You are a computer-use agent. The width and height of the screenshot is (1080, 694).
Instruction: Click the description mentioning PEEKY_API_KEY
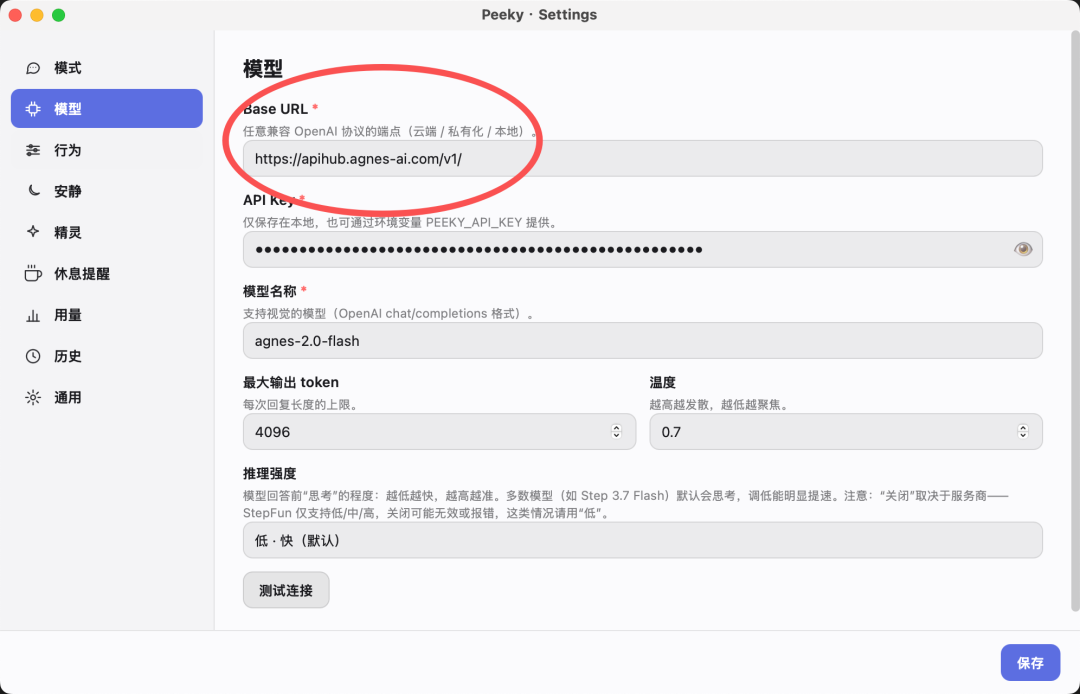400,222
